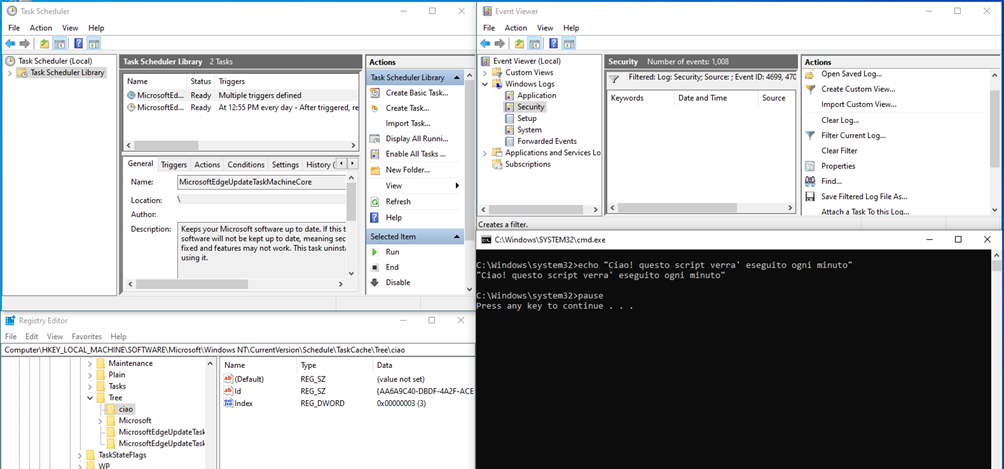Select the System log in Event Viewer

(x=529, y=130)
